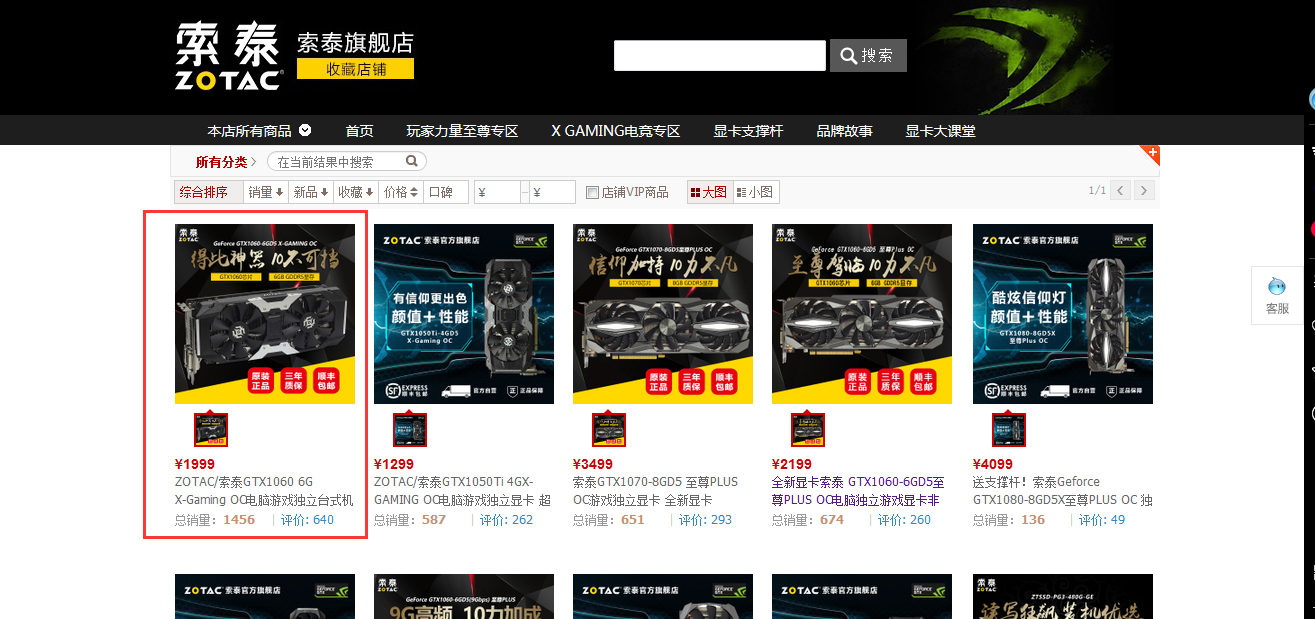Image resolution: width=1315 pixels, height=619 pixels.
Task: Select 显卡支撑杆 in the navigation bar
Action: pyautogui.click(x=748, y=131)
